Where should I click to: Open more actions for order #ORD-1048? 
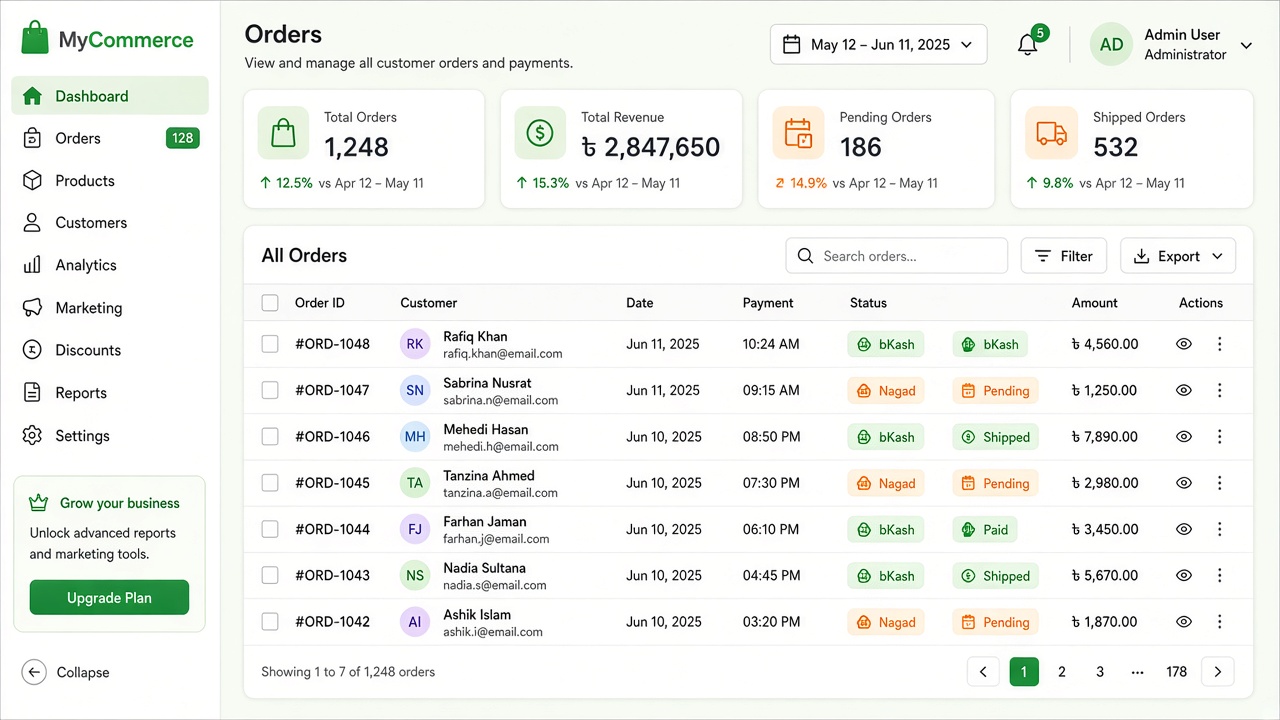pyautogui.click(x=1219, y=344)
